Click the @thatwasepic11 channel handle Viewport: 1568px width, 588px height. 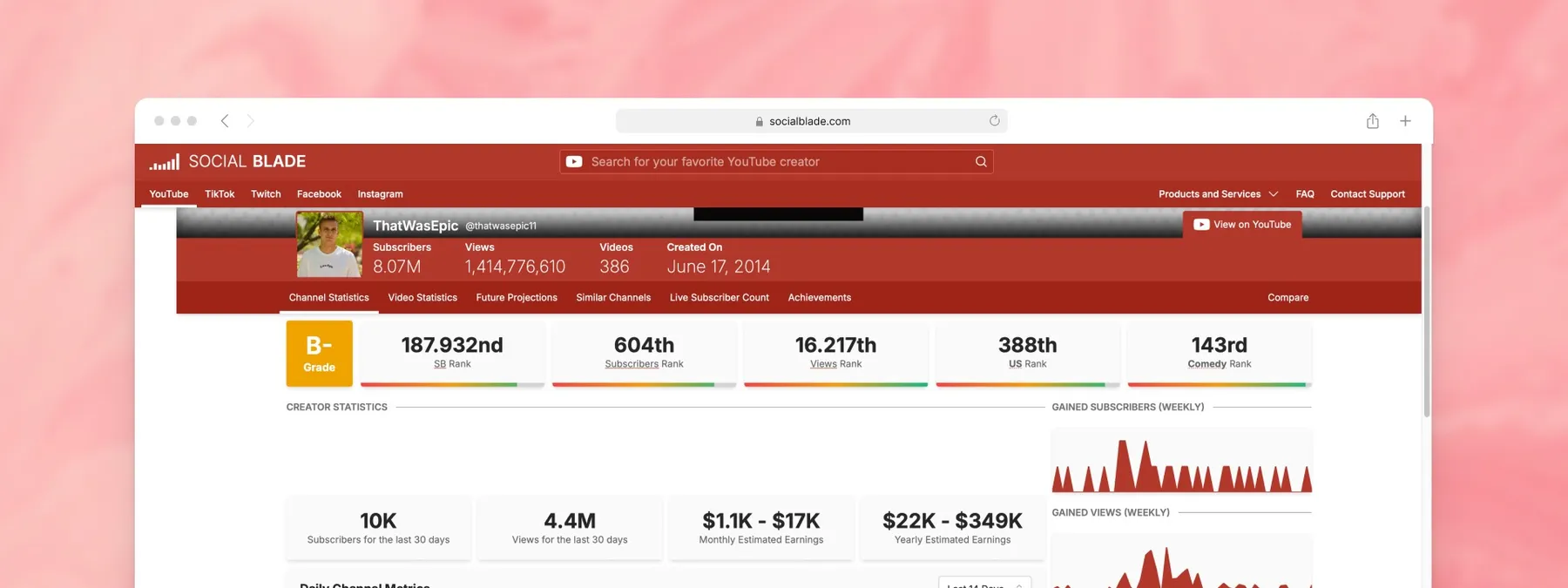pos(501,226)
